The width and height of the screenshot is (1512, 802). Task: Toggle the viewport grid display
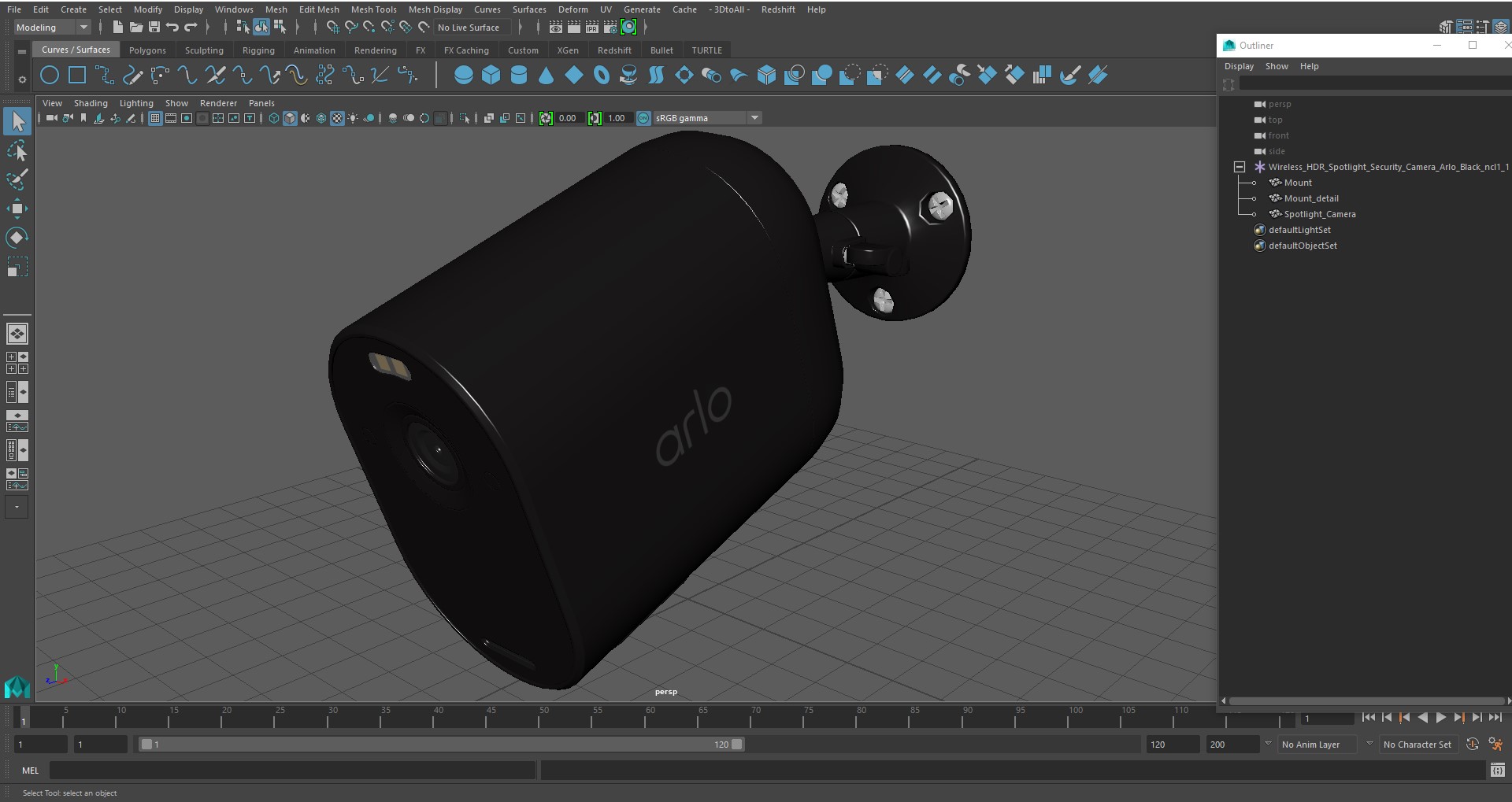(155, 118)
